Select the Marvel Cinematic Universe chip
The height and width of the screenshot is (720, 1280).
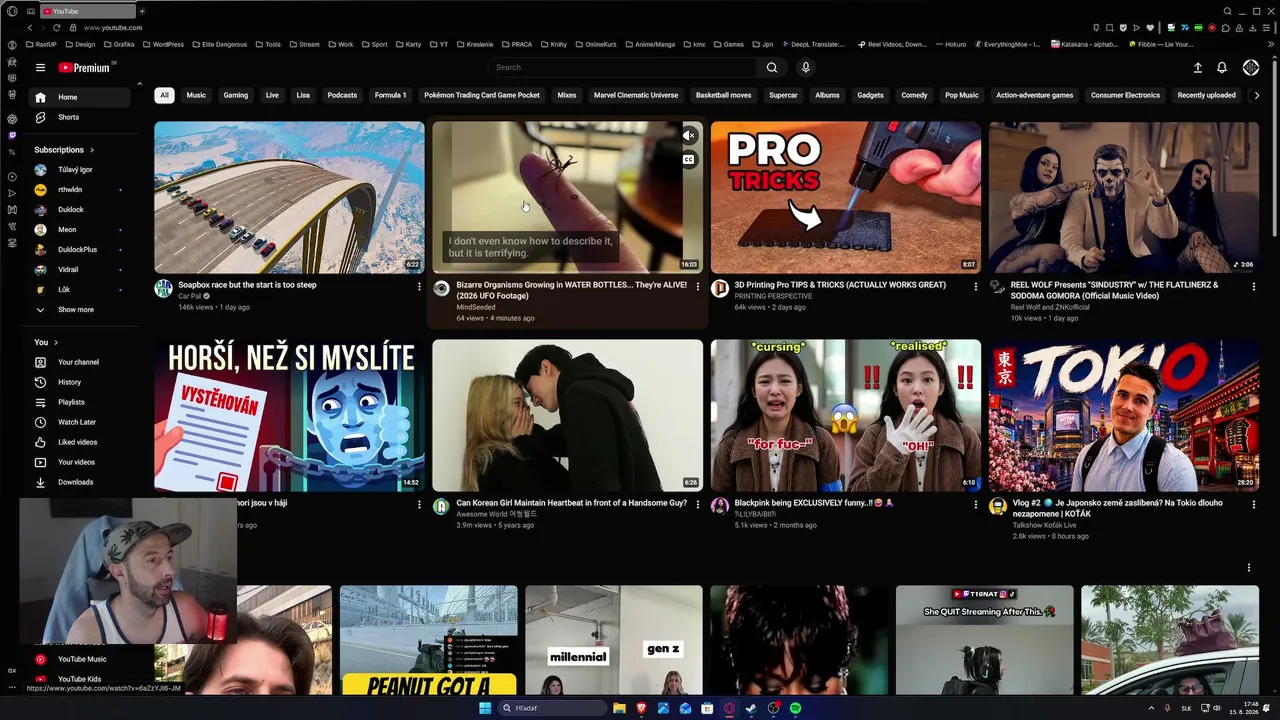pos(636,95)
